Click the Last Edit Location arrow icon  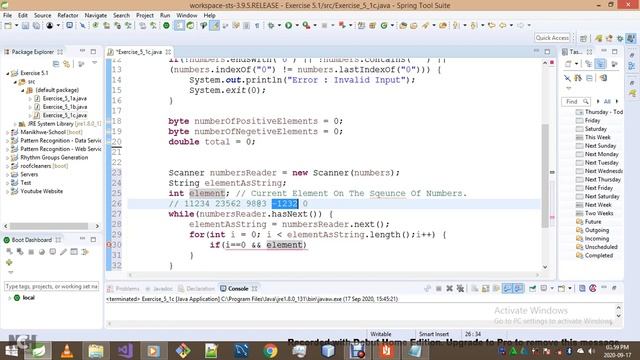click(x=492, y=26)
